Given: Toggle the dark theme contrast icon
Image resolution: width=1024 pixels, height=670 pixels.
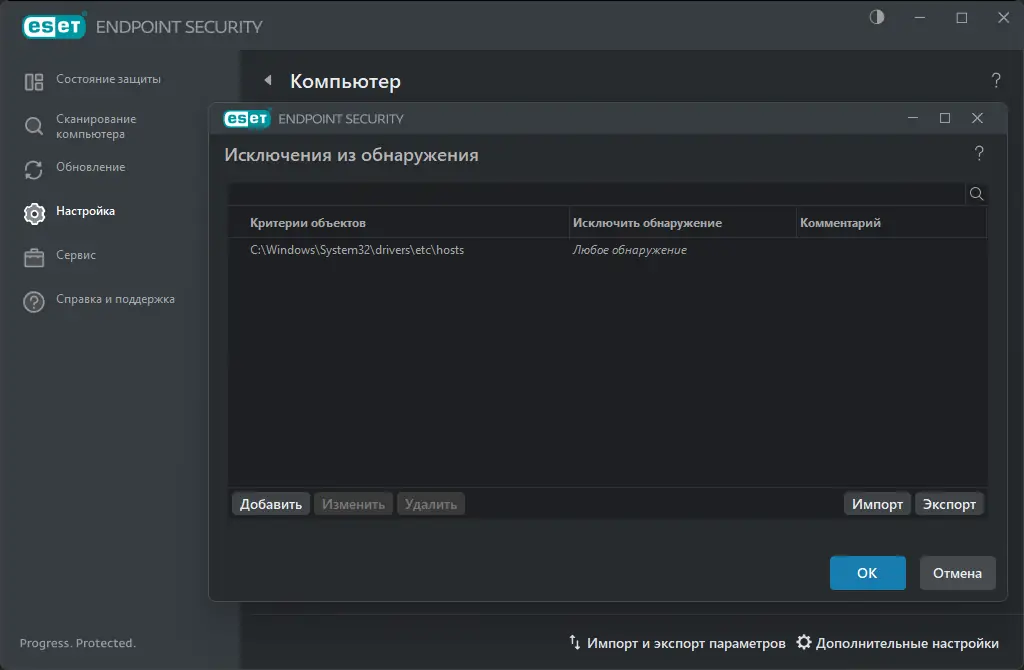Looking at the screenshot, I should pos(876,17).
